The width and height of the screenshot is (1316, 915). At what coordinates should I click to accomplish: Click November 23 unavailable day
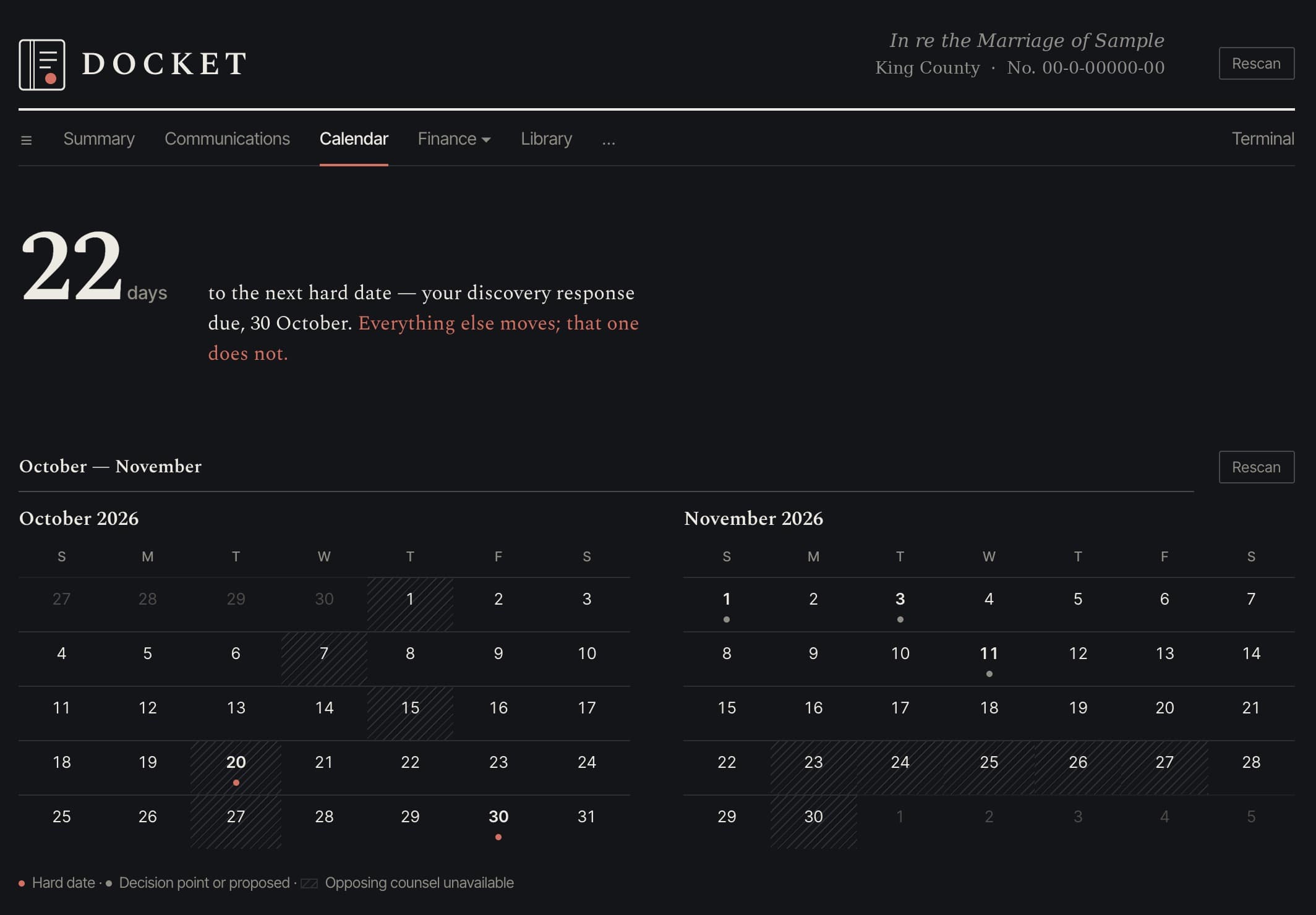point(813,768)
